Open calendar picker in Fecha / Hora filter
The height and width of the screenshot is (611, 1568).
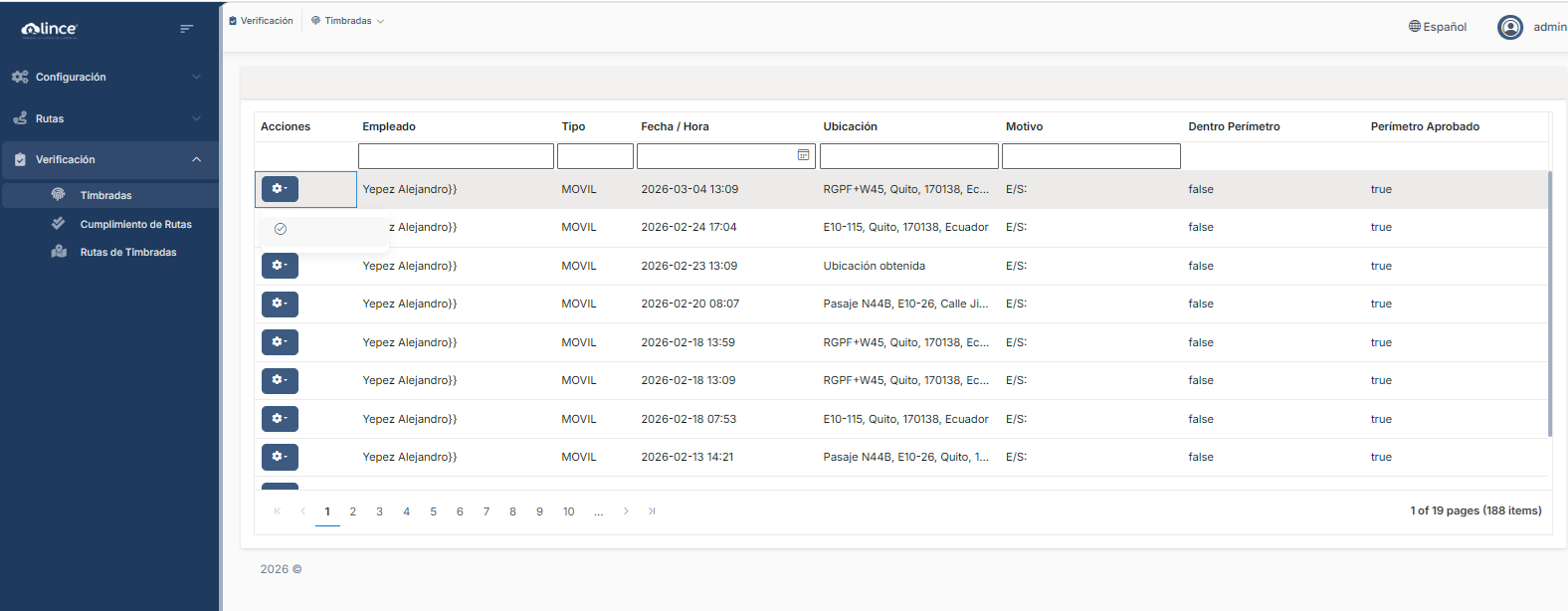point(803,155)
